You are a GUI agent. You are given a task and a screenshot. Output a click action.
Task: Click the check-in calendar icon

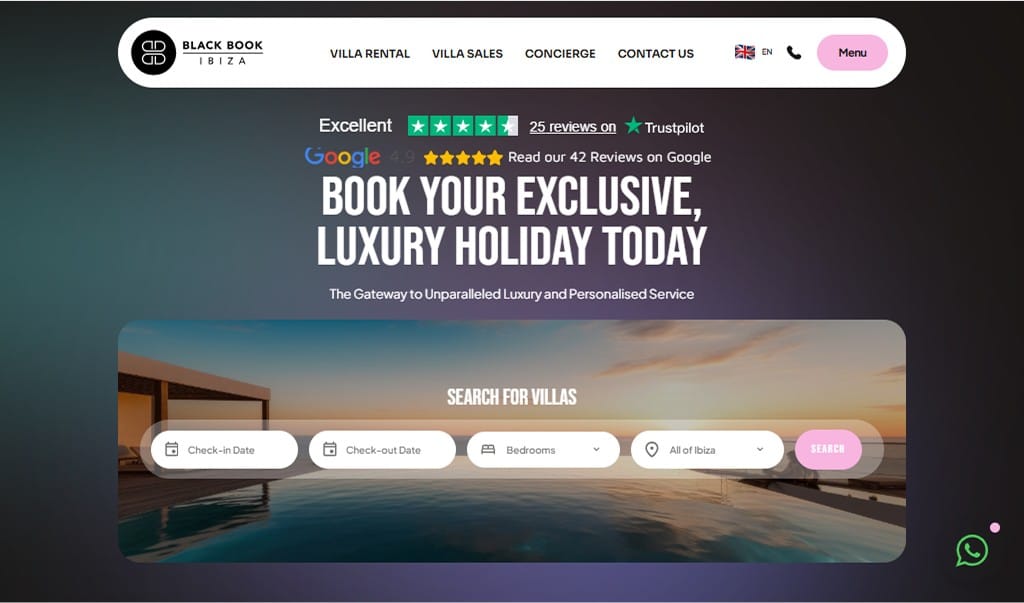coord(172,449)
